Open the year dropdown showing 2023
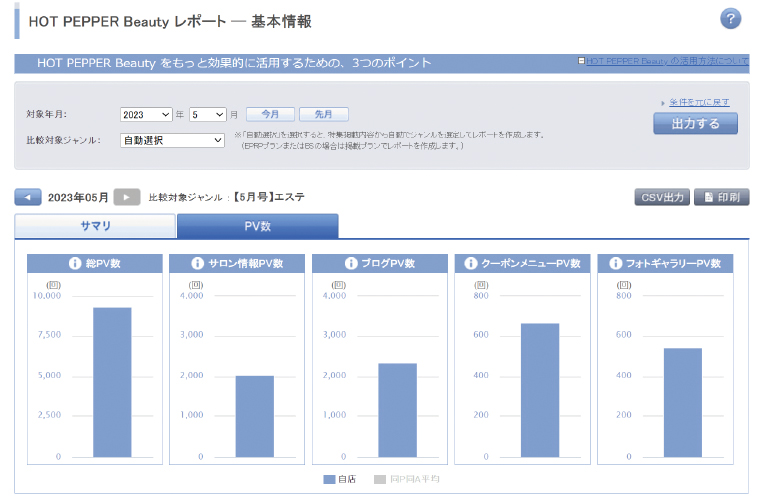The height and width of the screenshot is (502, 768). coord(146,115)
